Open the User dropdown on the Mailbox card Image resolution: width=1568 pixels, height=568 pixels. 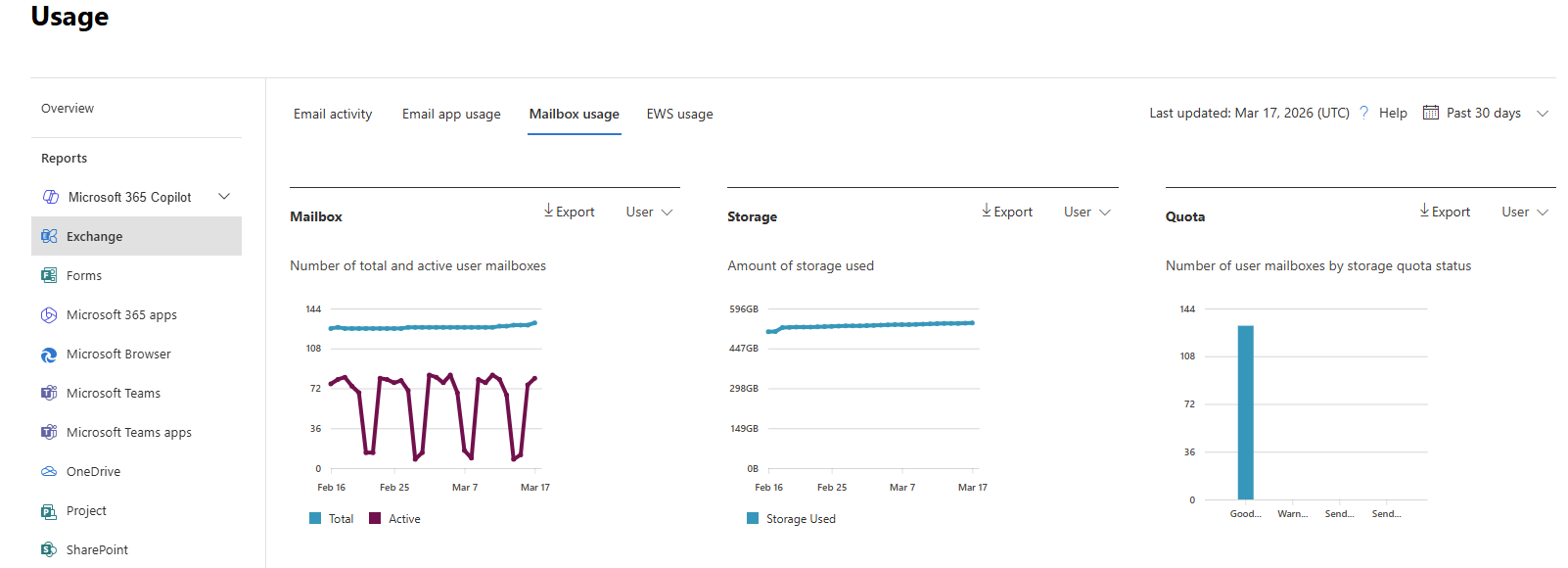[x=649, y=213]
